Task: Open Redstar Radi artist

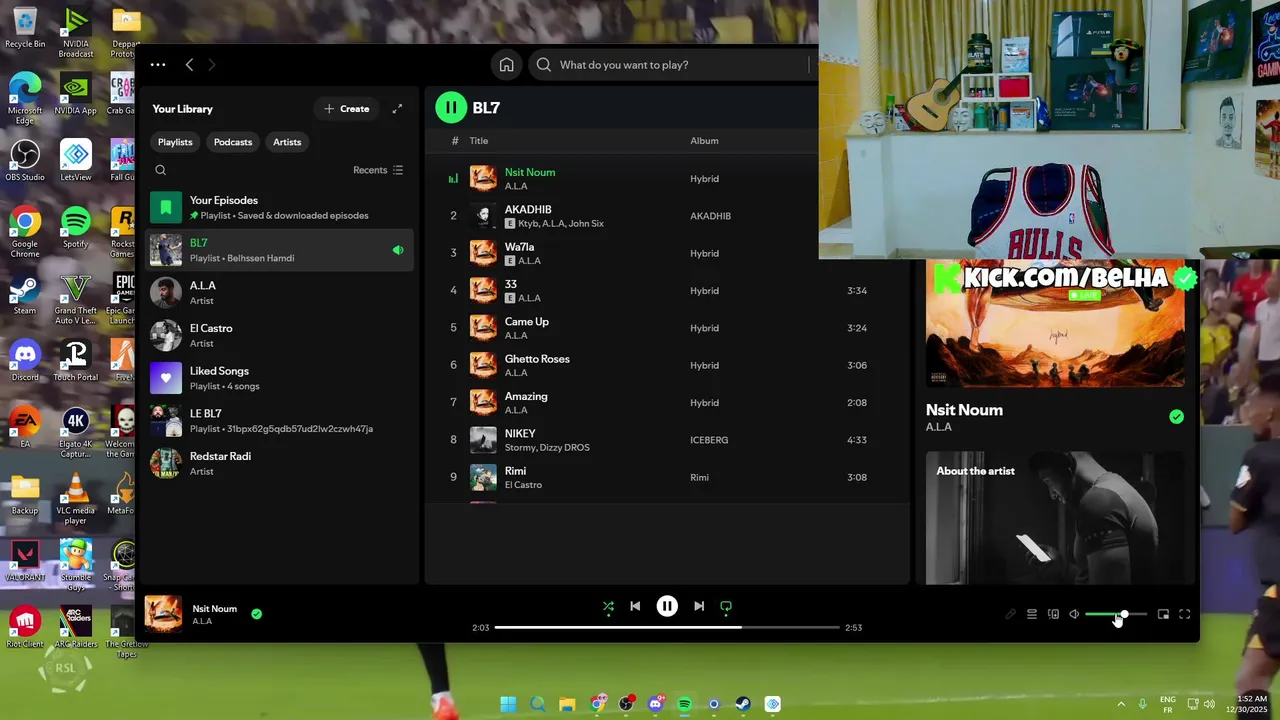Action: [x=279, y=463]
